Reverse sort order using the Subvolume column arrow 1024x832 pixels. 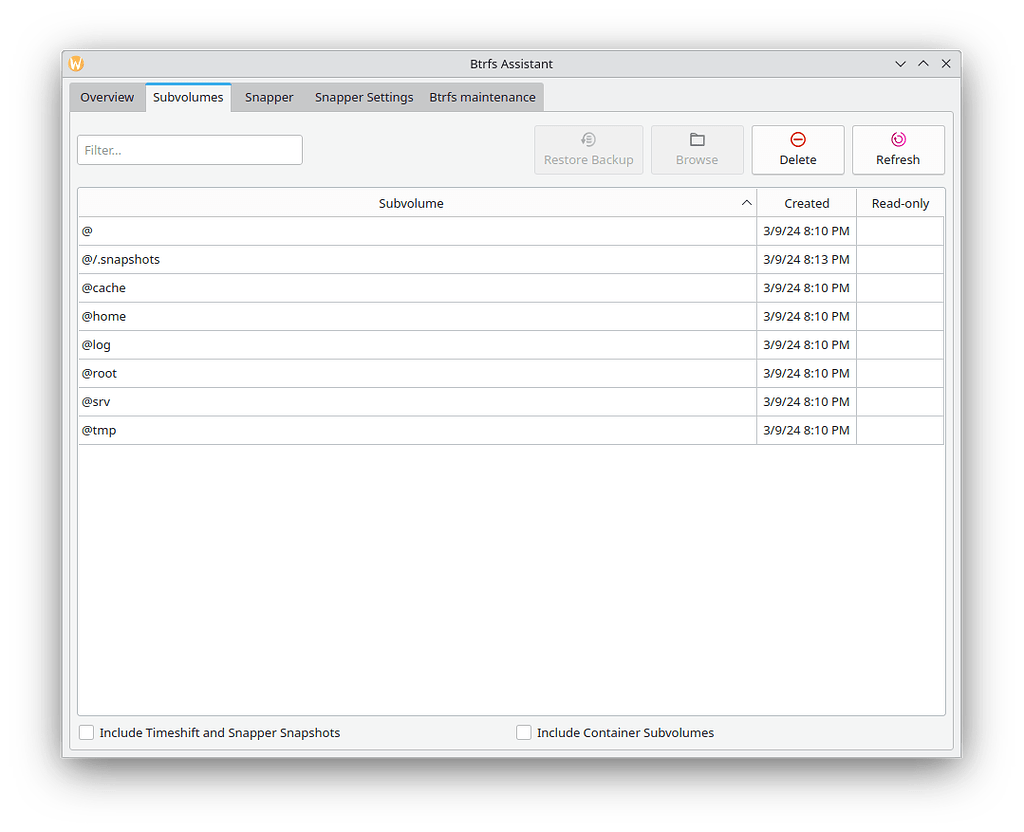pyautogui.click(x=746, y=202)
